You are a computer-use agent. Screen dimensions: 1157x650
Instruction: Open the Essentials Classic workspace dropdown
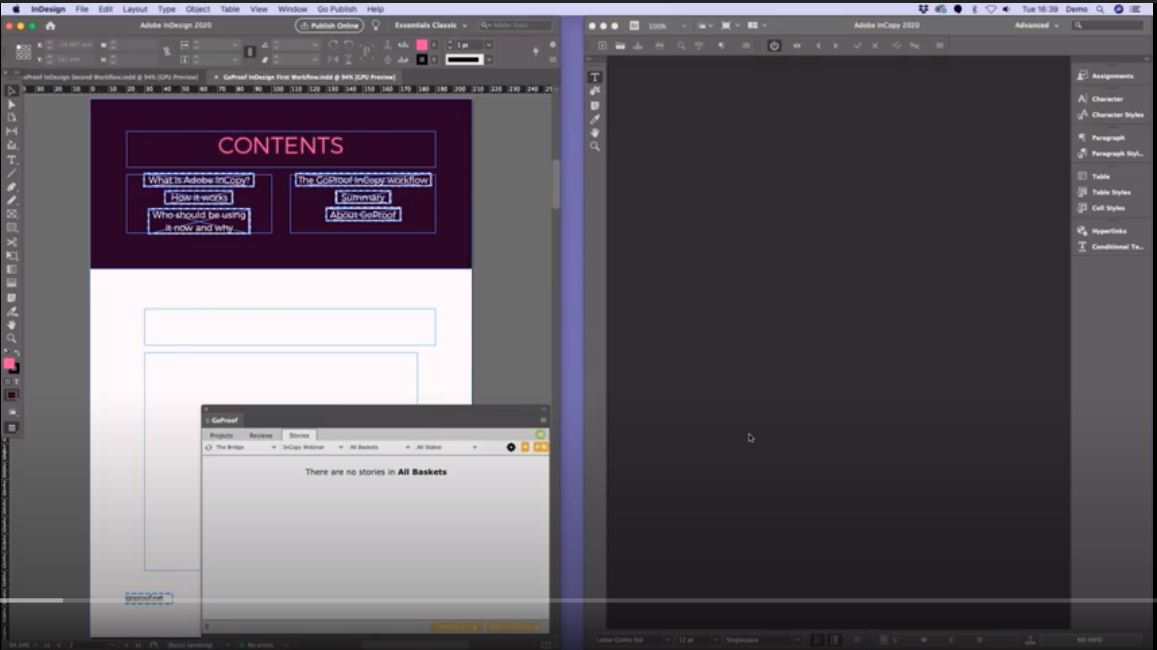tap(431, 25)
